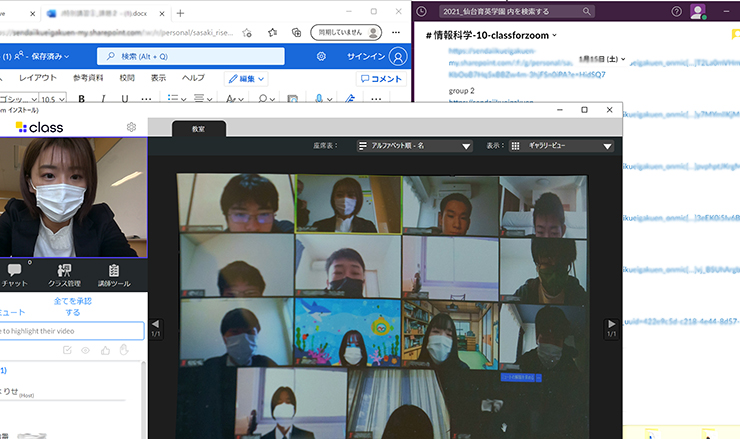Image resolution: width=740 pixels, height=439 pixels.
Task: Click the Dictate microphone icon in Word
Action: click(319, 98)
